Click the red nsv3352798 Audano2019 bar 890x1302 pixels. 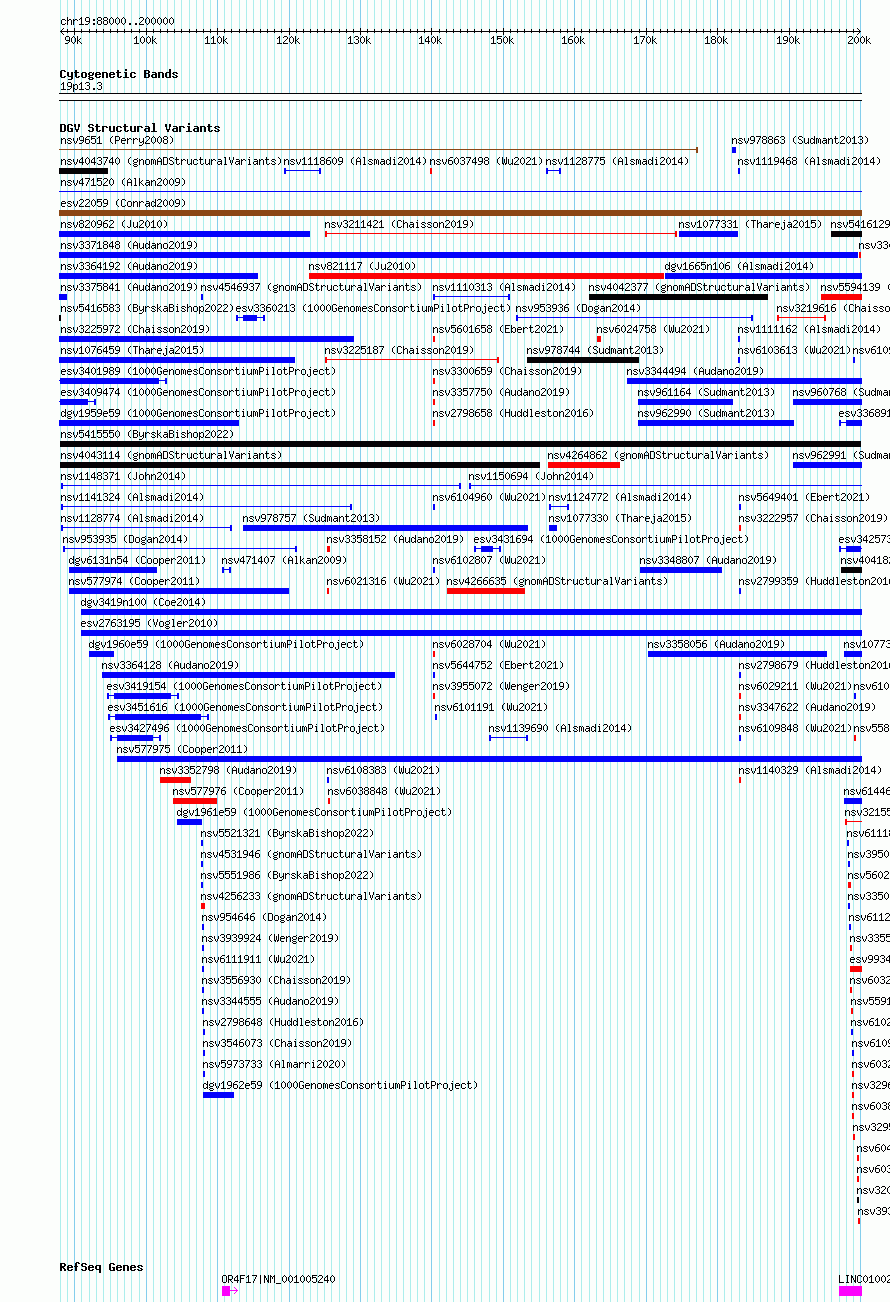(x=175, y=780)
